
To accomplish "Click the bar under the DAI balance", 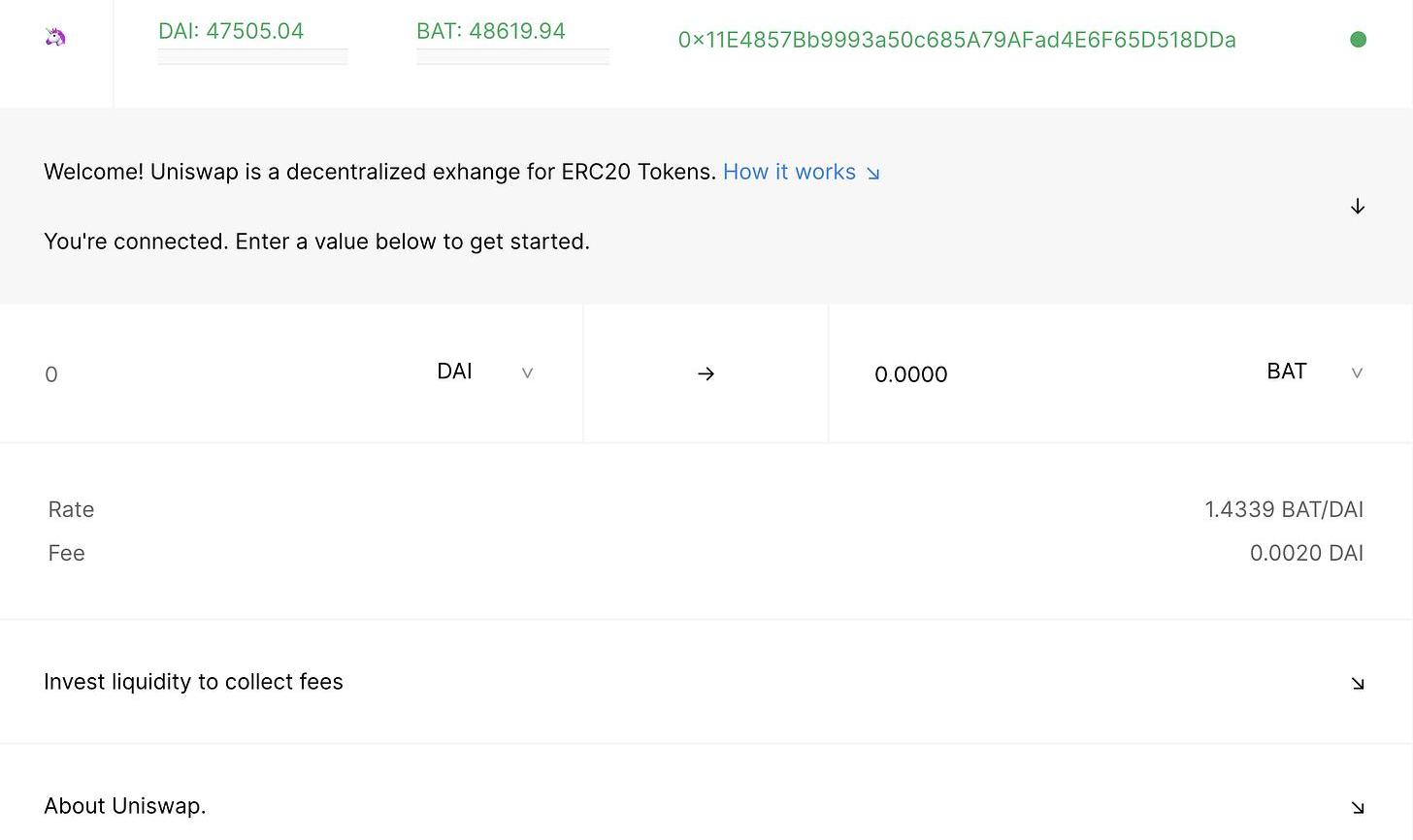I will [252, 57].
